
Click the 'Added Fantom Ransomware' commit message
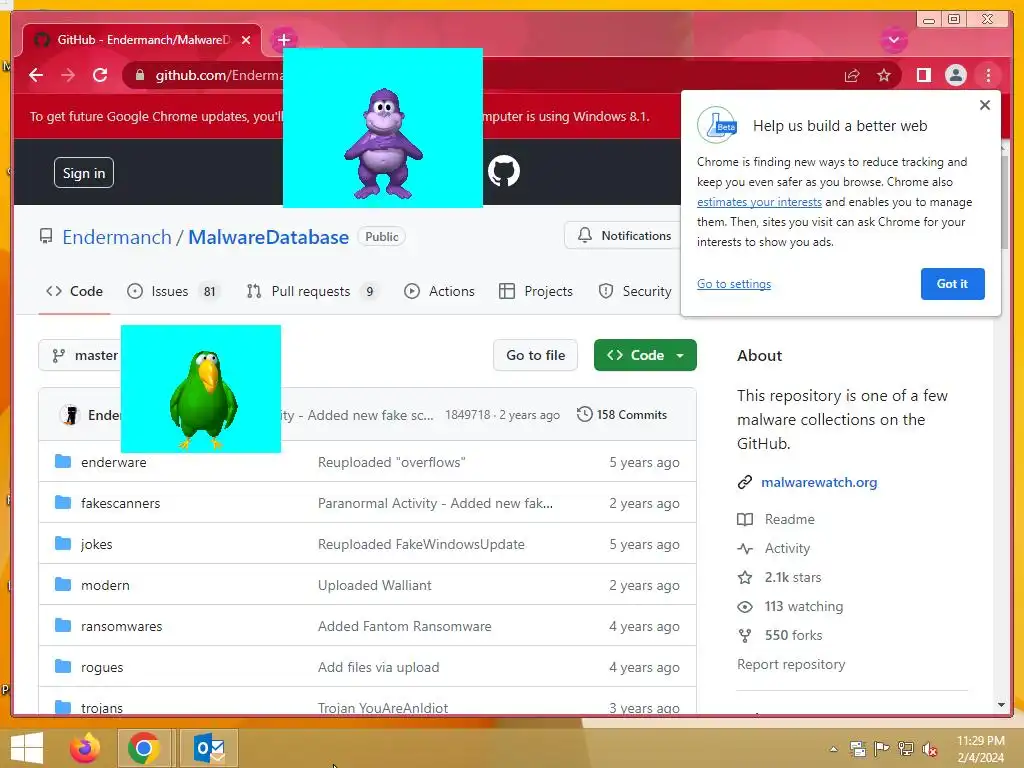(404, 626)
